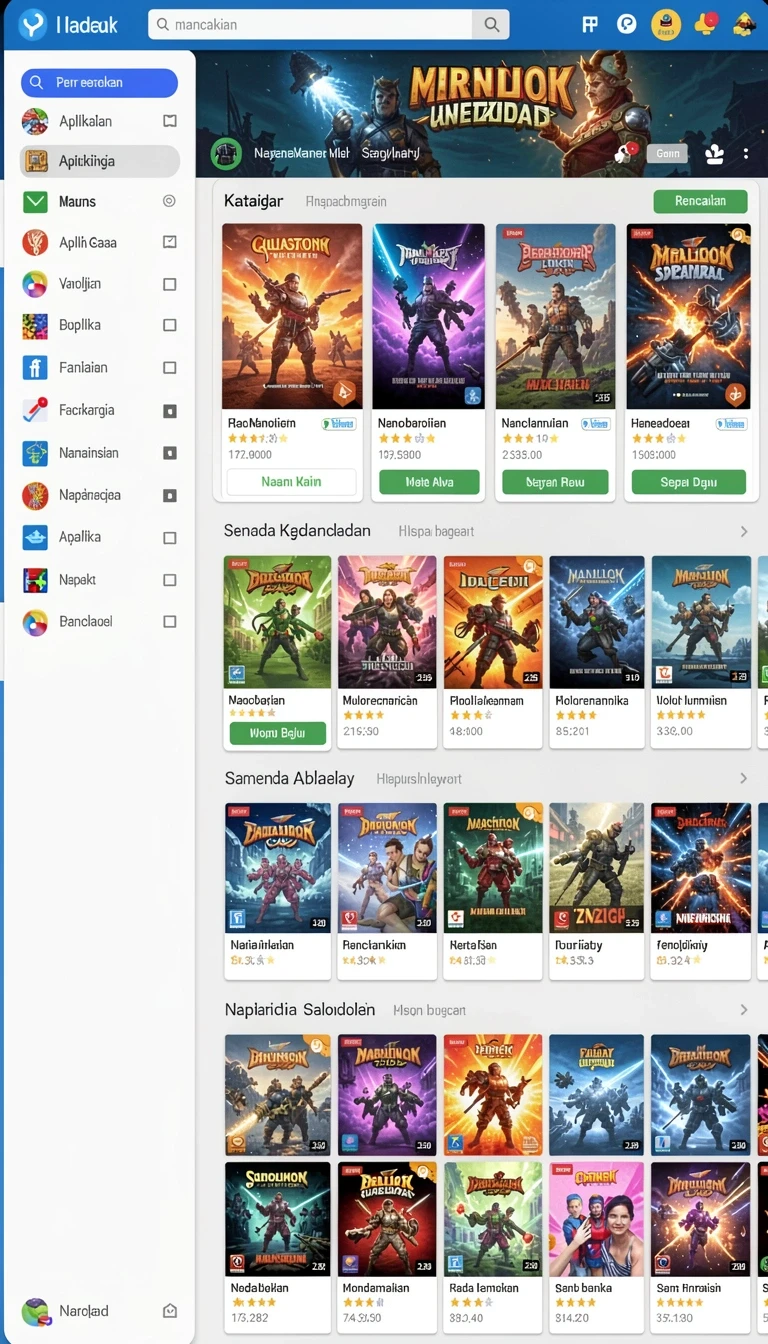Click the green publisher avatar on banner
This screenshot has width=768, height=1344.
pyautogui.click(x=227, y=153)
